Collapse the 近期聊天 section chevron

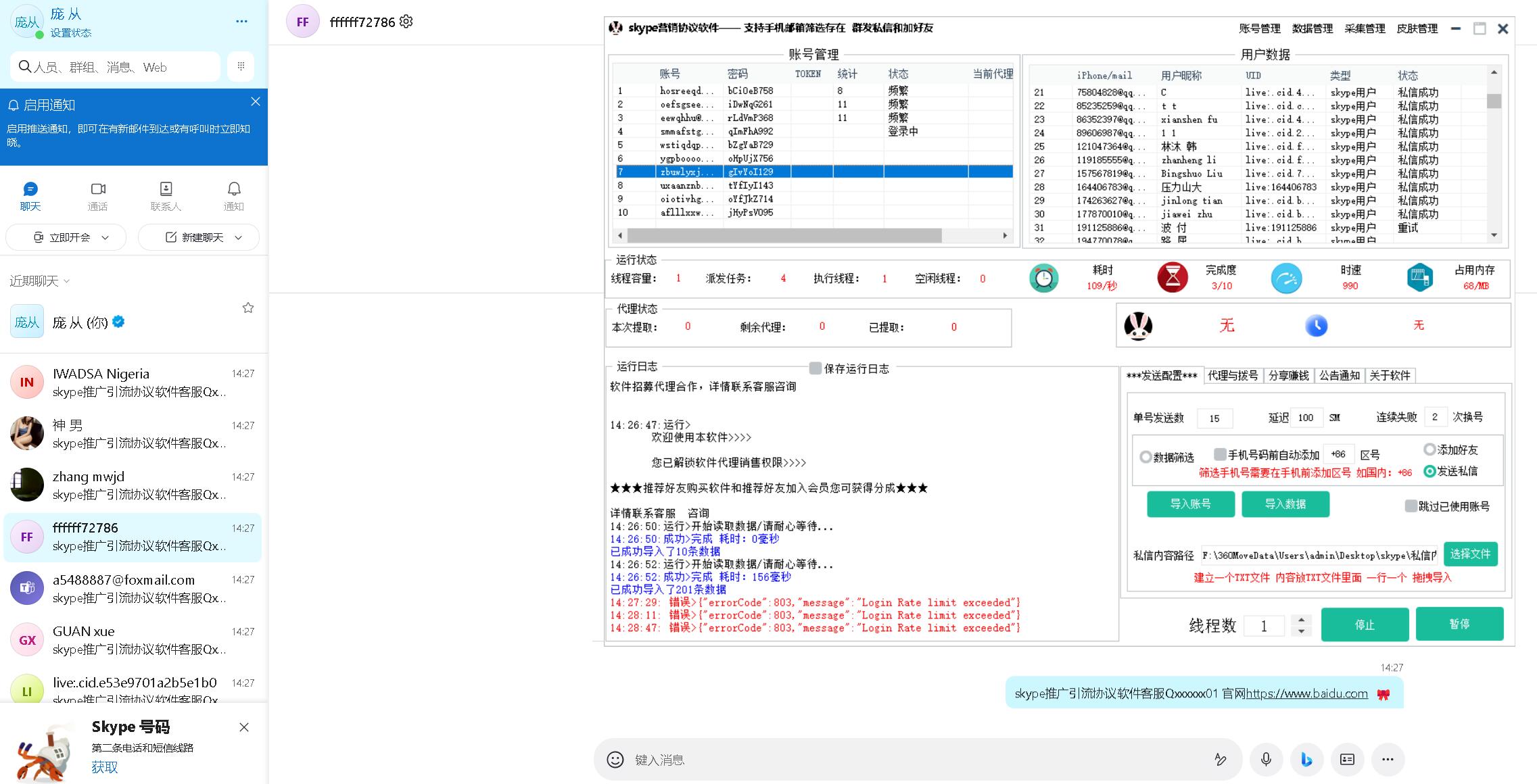pyautogui.click(x=66, y=281)
